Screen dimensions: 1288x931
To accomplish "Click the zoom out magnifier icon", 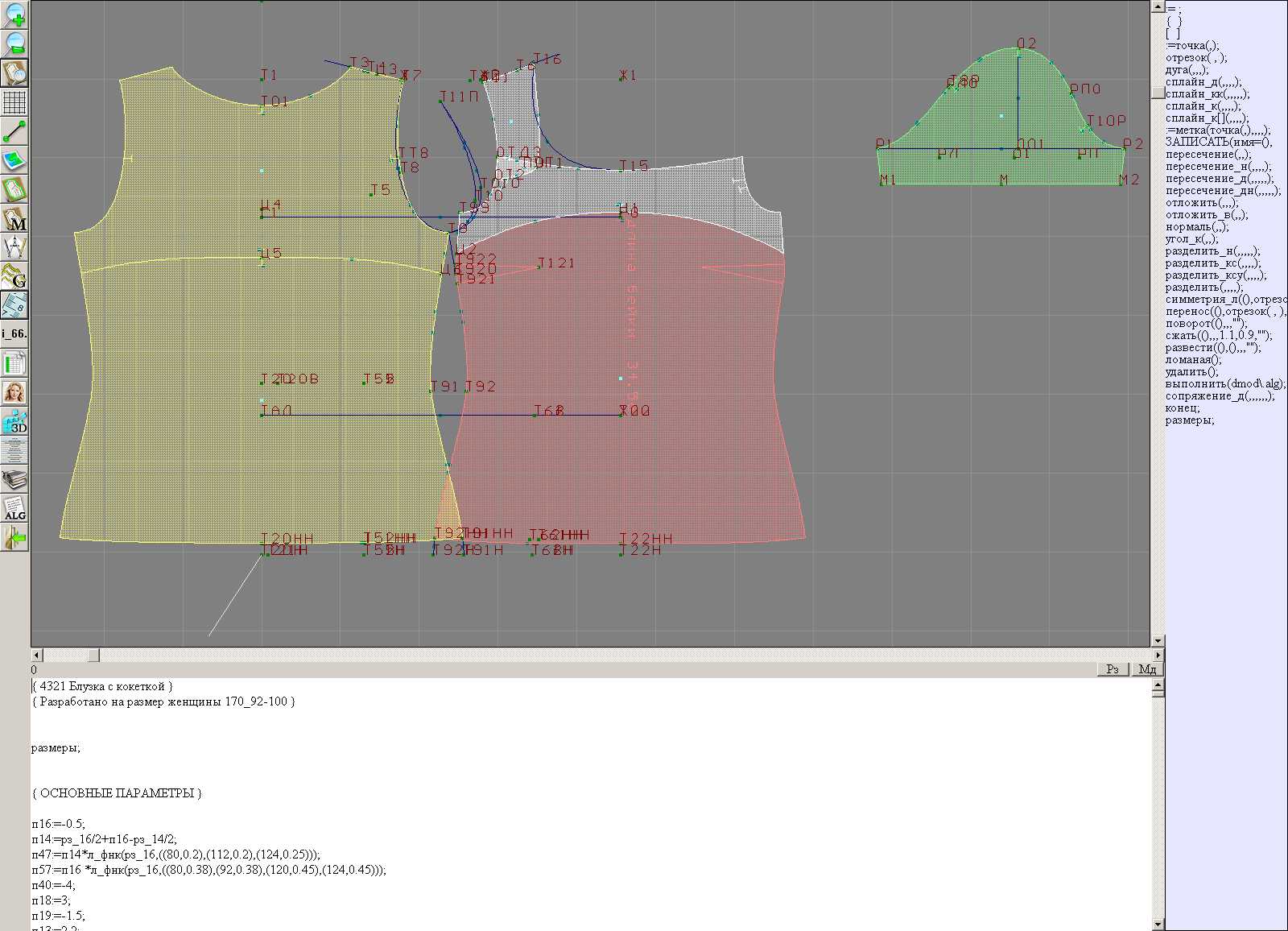I will click(x=14, y=43).
